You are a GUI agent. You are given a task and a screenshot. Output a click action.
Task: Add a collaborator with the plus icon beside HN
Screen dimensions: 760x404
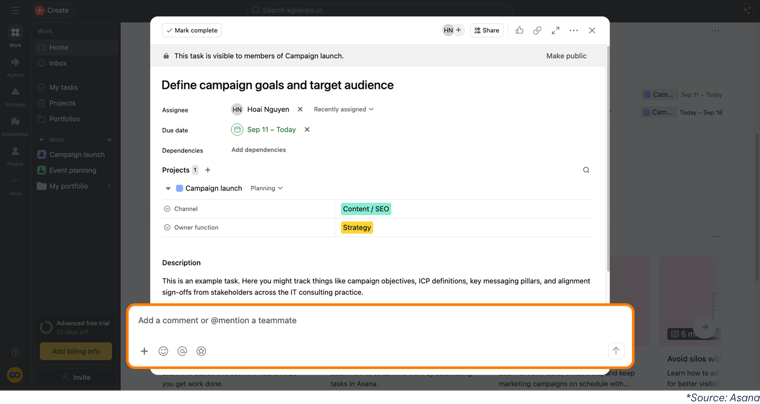[x=459, y=31]
